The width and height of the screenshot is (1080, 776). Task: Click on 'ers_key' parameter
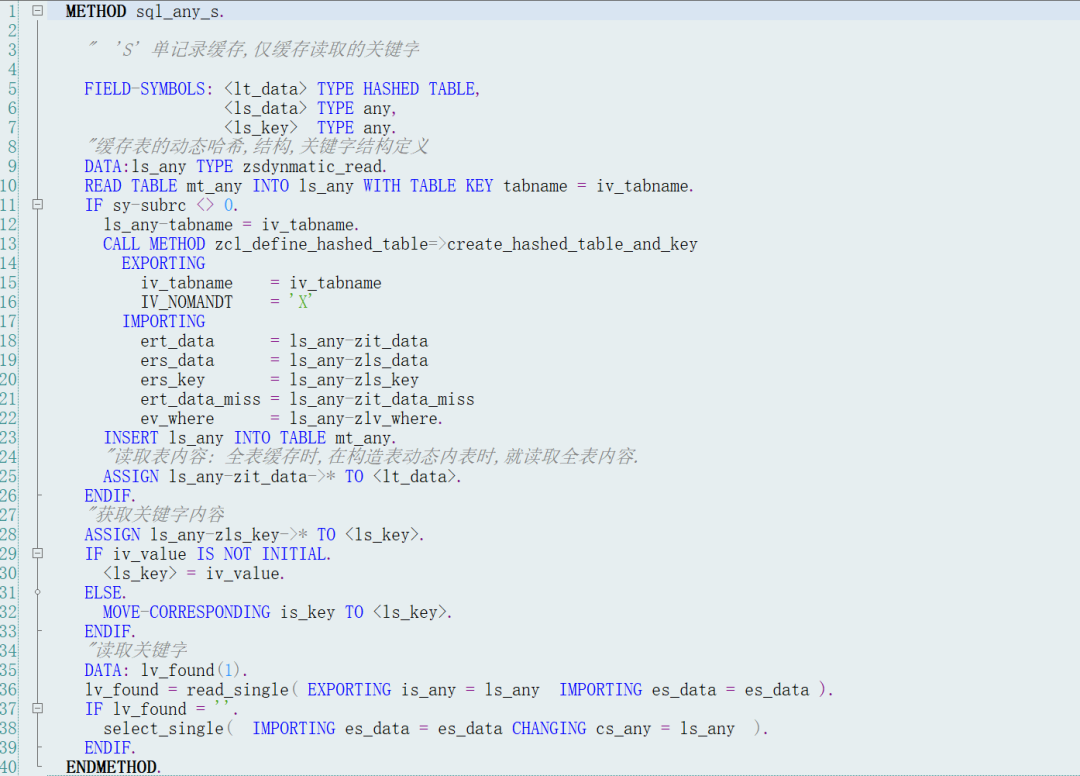point(172,379)
